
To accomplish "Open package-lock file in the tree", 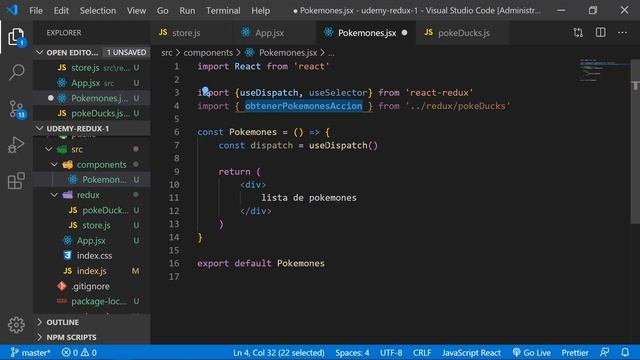I will coord(92,301).
